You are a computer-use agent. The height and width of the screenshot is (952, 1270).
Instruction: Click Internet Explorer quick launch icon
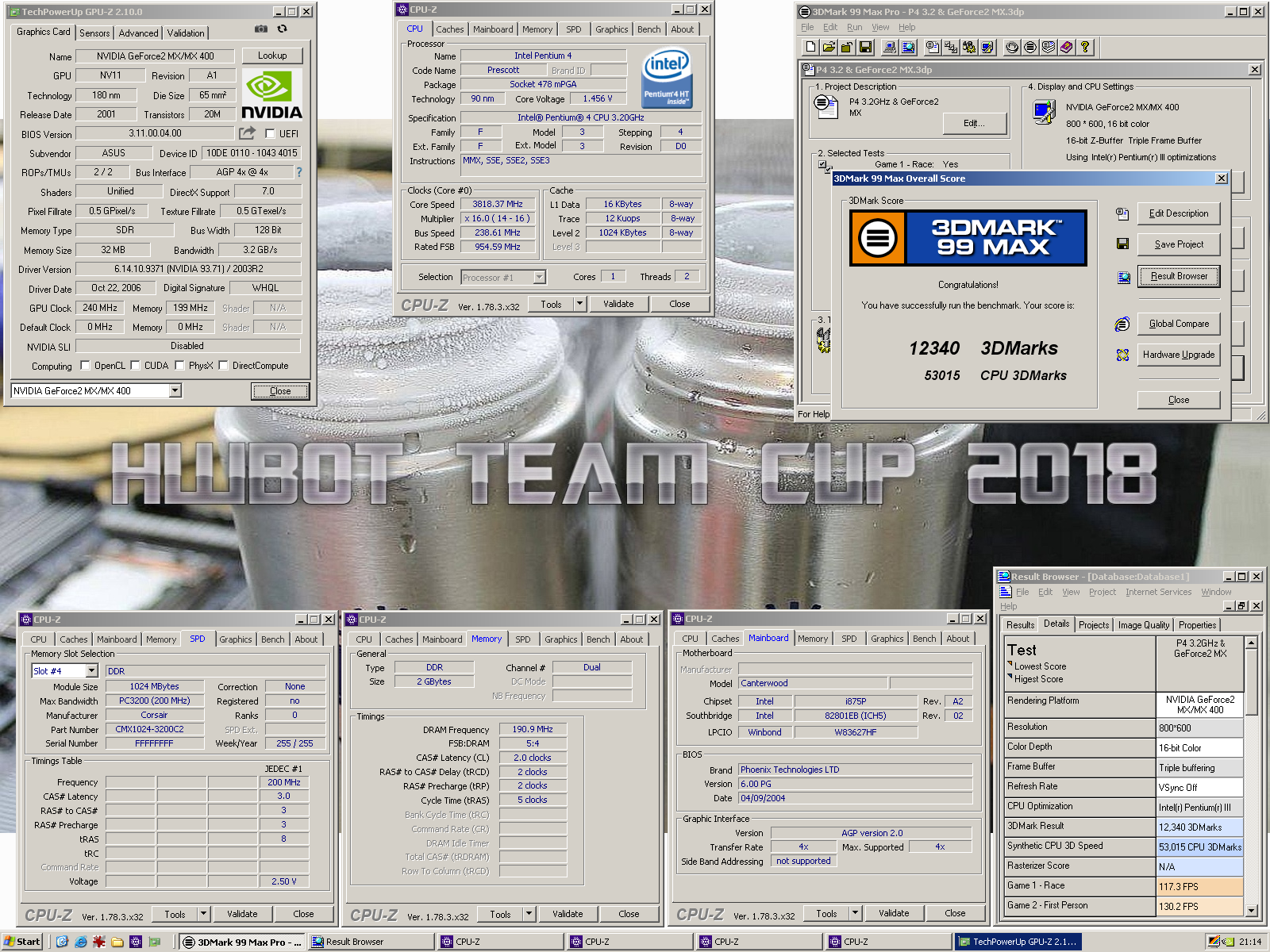80,942
